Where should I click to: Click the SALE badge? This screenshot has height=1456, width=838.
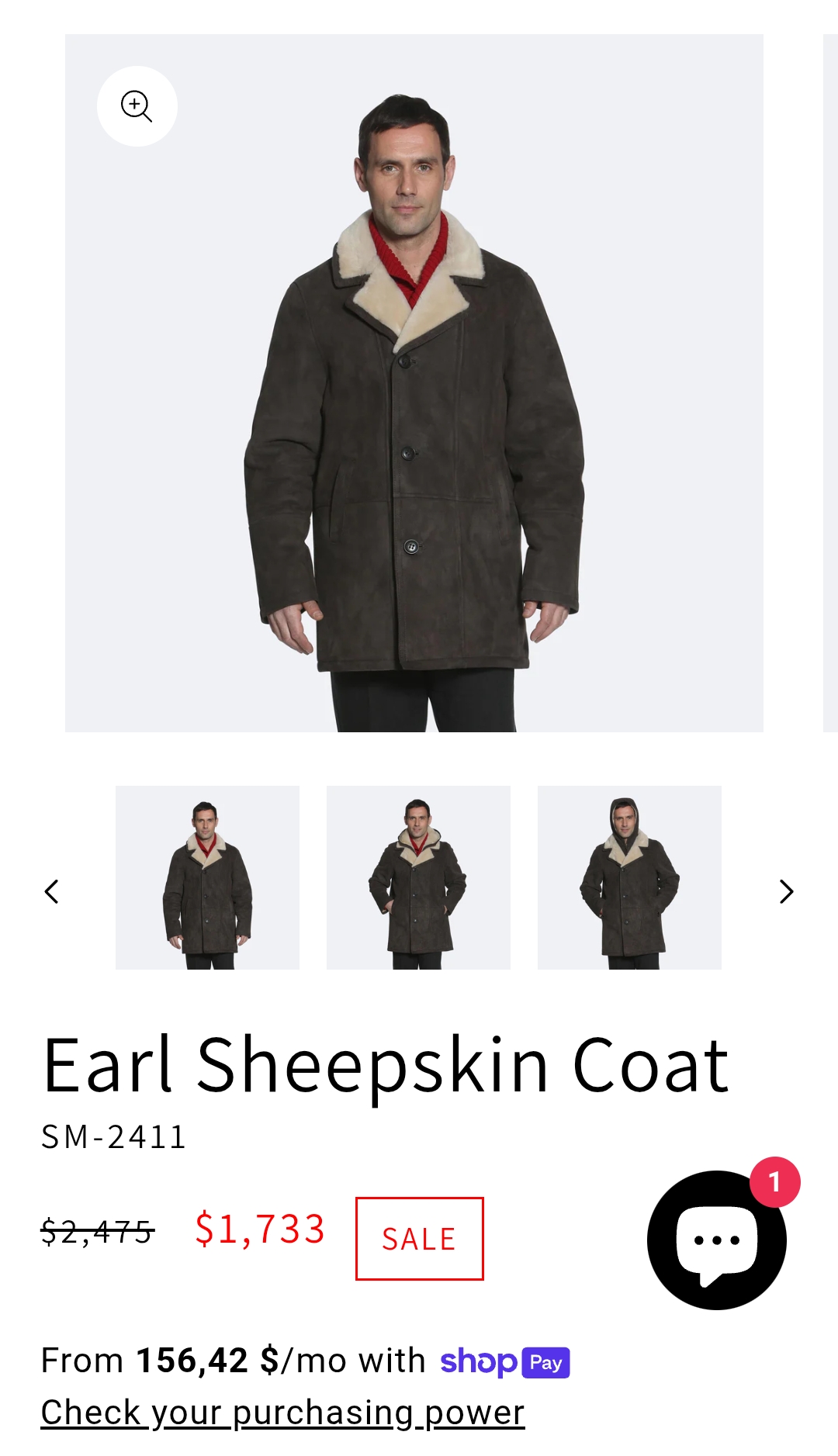click(x=419, y=1239)
